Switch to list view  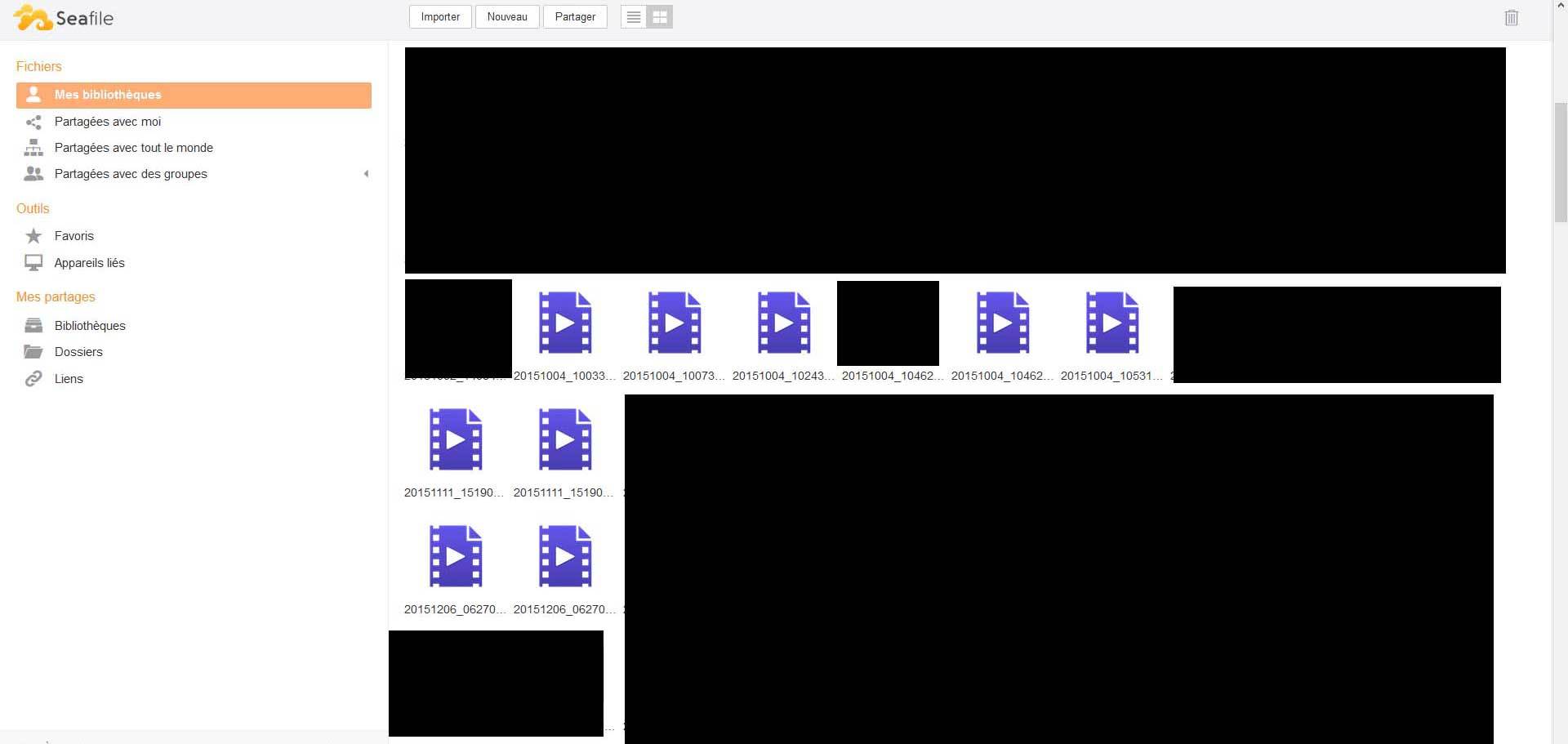tap(634, 17)
